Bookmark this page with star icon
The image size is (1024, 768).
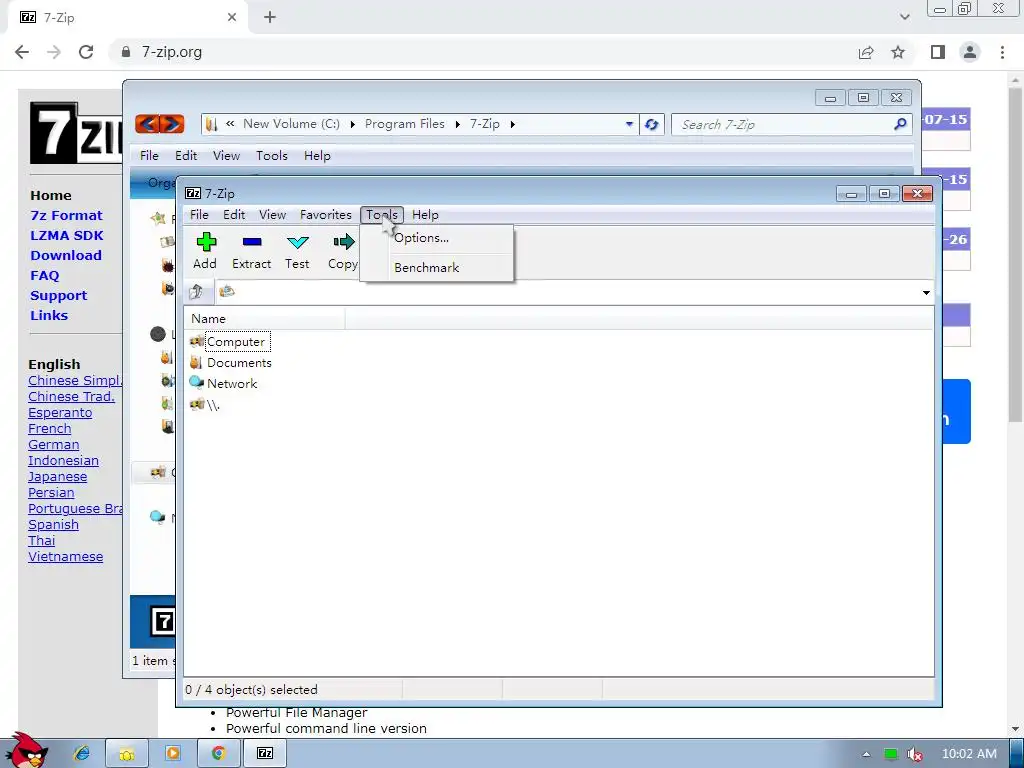pos(898,52)
